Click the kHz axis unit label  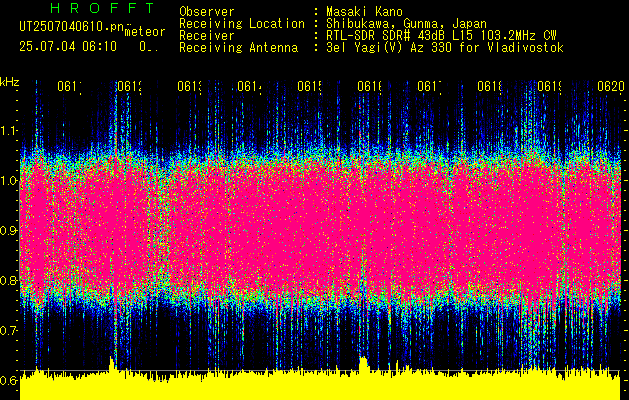pos(10,82)
